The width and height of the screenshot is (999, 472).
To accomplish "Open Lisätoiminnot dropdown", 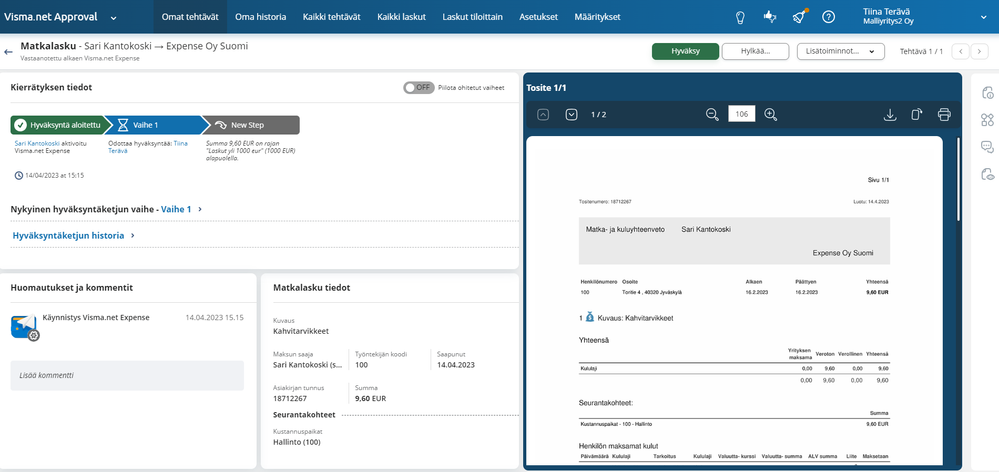I will (840, 52).
